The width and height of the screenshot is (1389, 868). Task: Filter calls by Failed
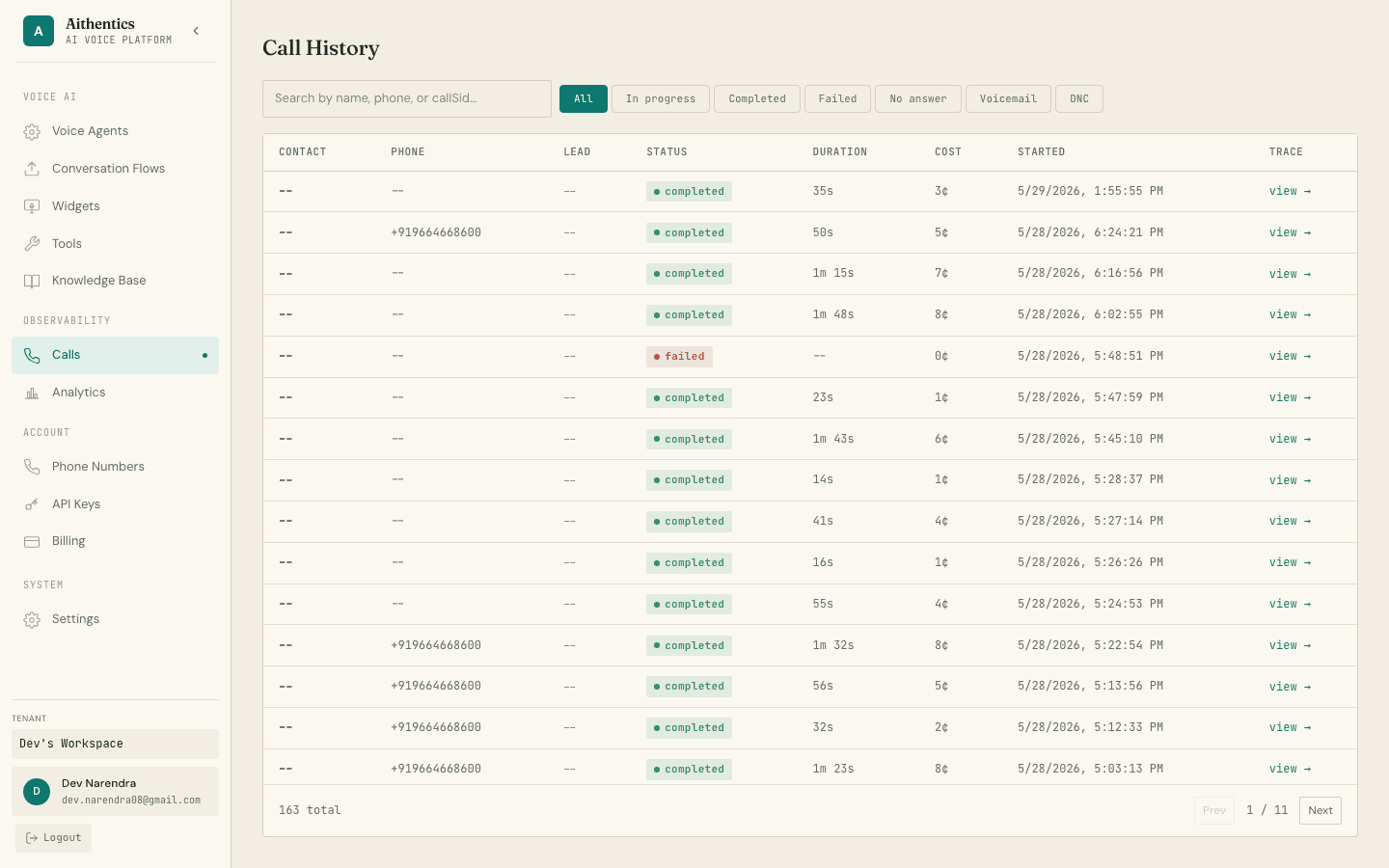tap(837, 98)
